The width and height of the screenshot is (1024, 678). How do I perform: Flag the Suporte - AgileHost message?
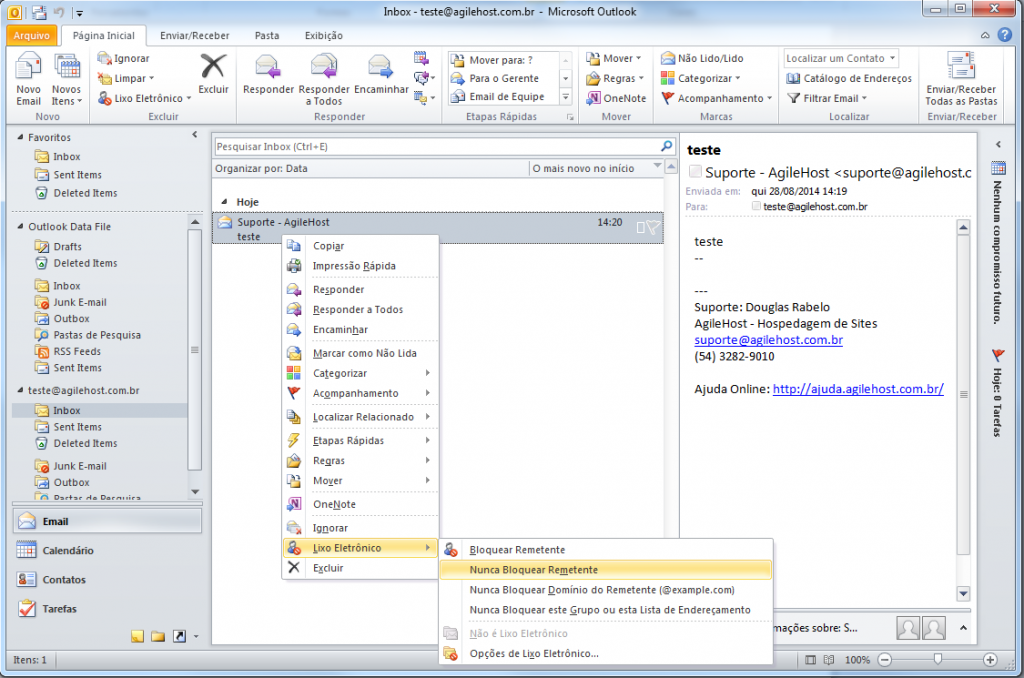[653, 227]
